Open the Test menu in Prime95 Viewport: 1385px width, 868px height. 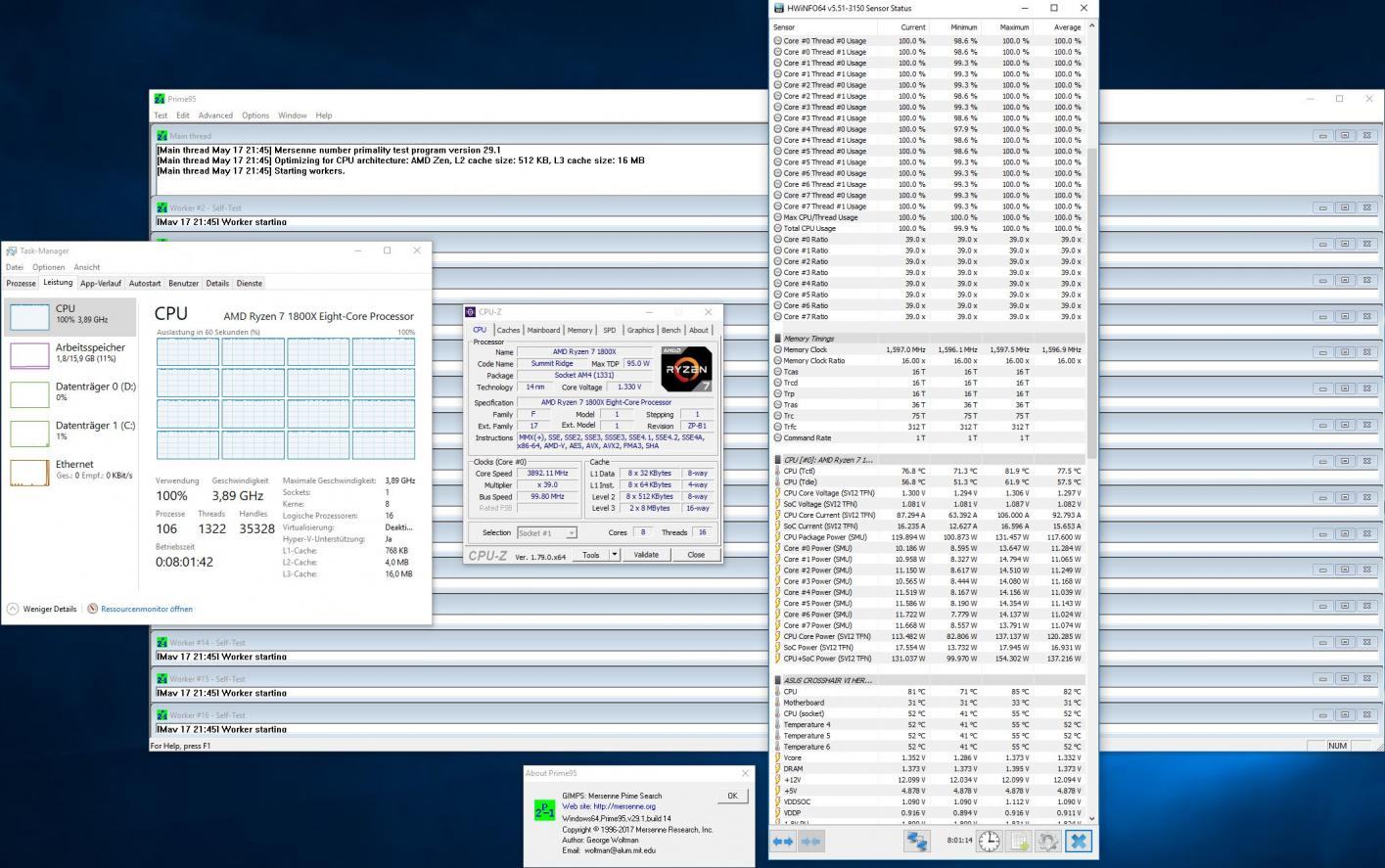(161, 115)
